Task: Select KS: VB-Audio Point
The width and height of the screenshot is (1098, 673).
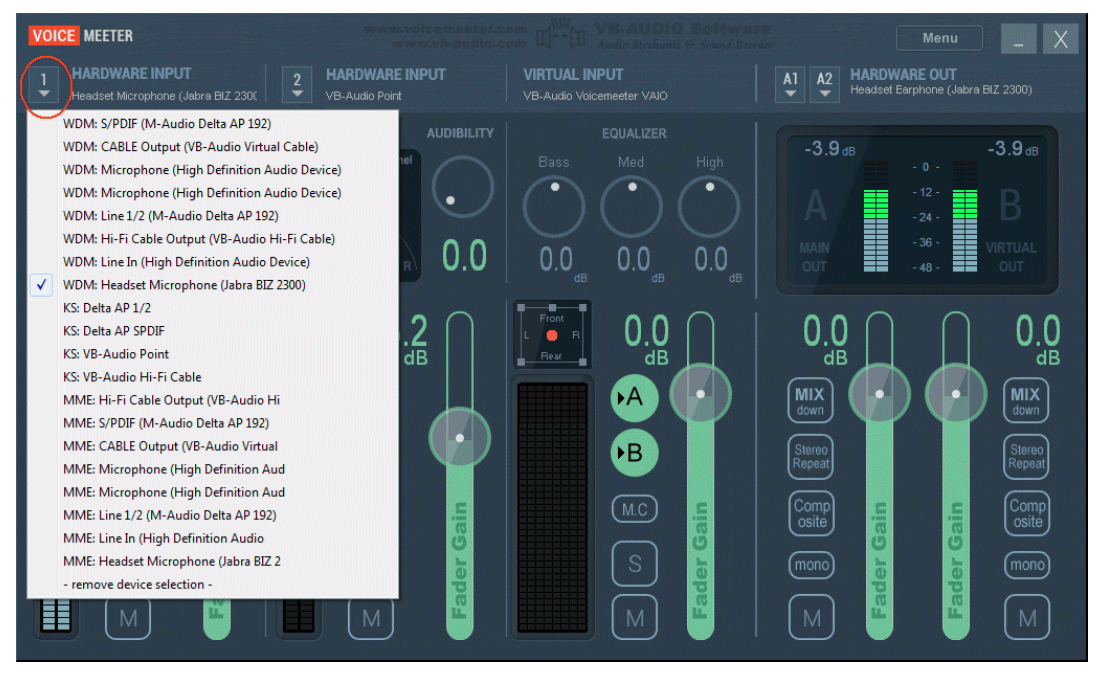Action: tap(213, 354)
